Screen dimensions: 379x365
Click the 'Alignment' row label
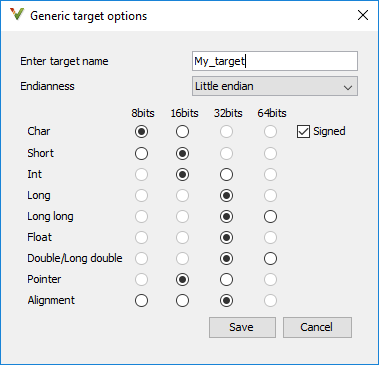pos(51,300)
